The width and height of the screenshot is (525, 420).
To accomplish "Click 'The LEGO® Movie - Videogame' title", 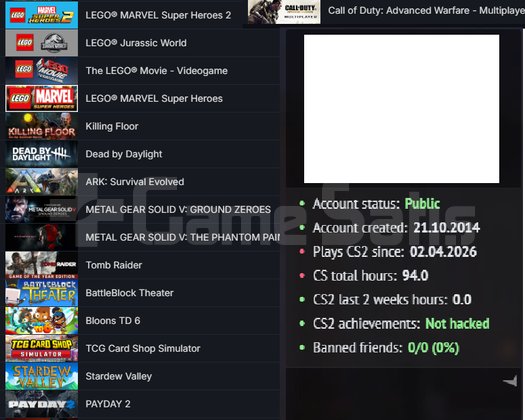I will point(156,71).
